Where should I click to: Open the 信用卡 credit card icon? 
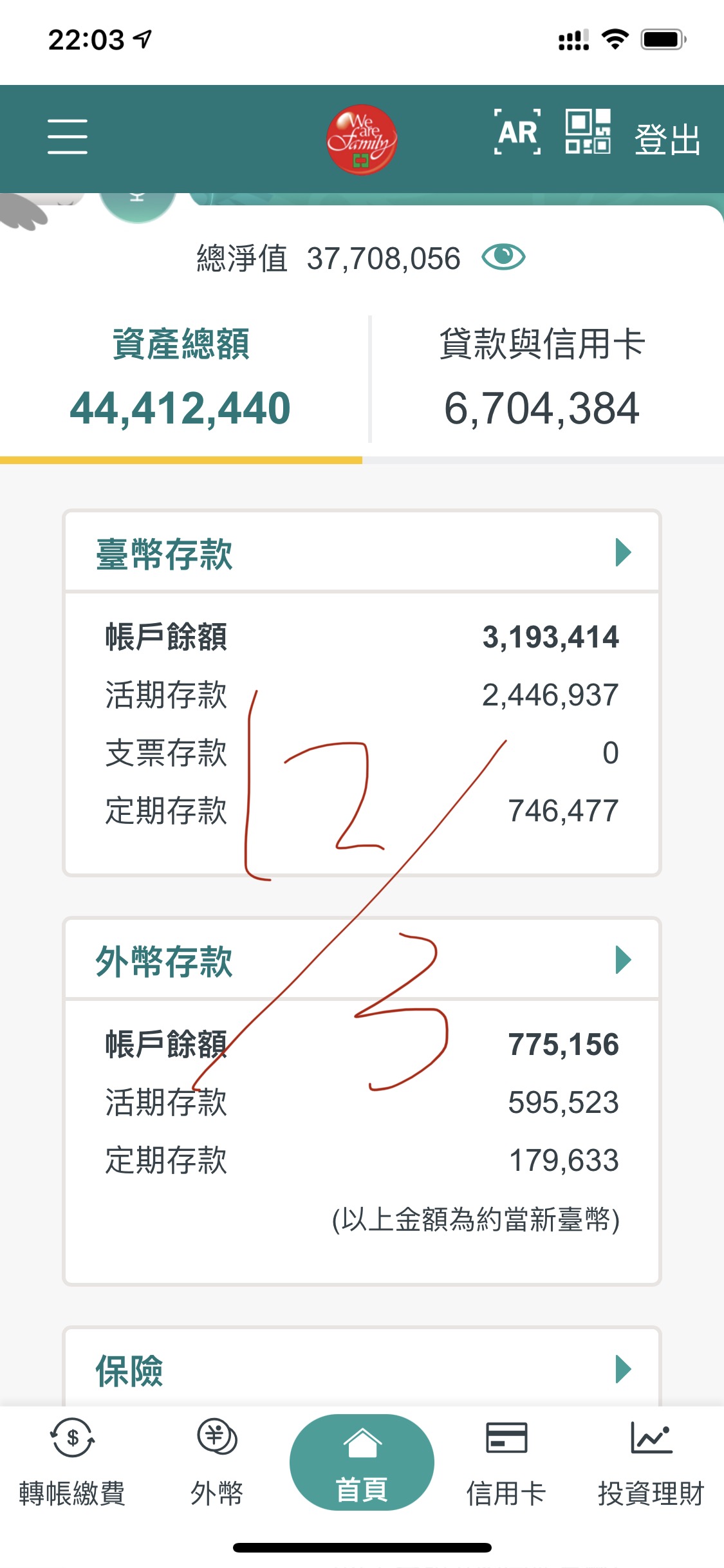click(x=506, y=1438)
